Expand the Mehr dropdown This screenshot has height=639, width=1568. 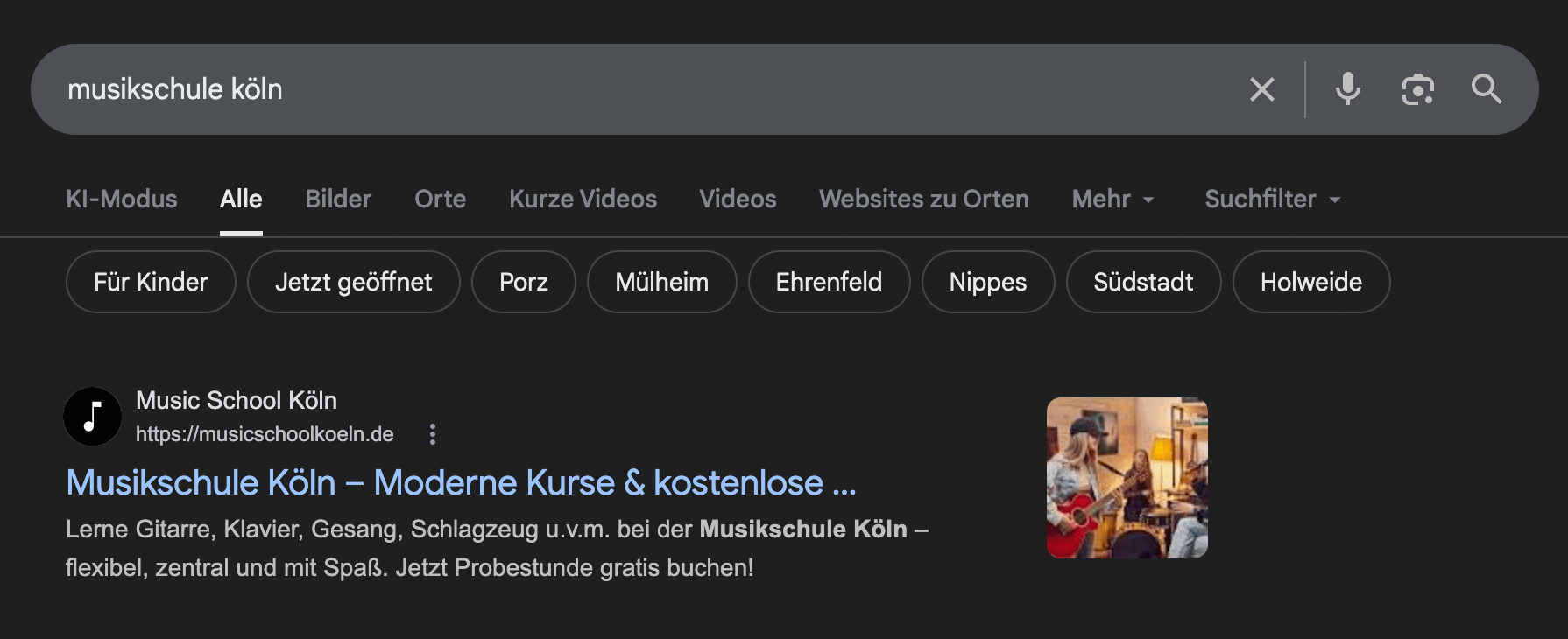pyautogui.click(x=1112, y=200)
